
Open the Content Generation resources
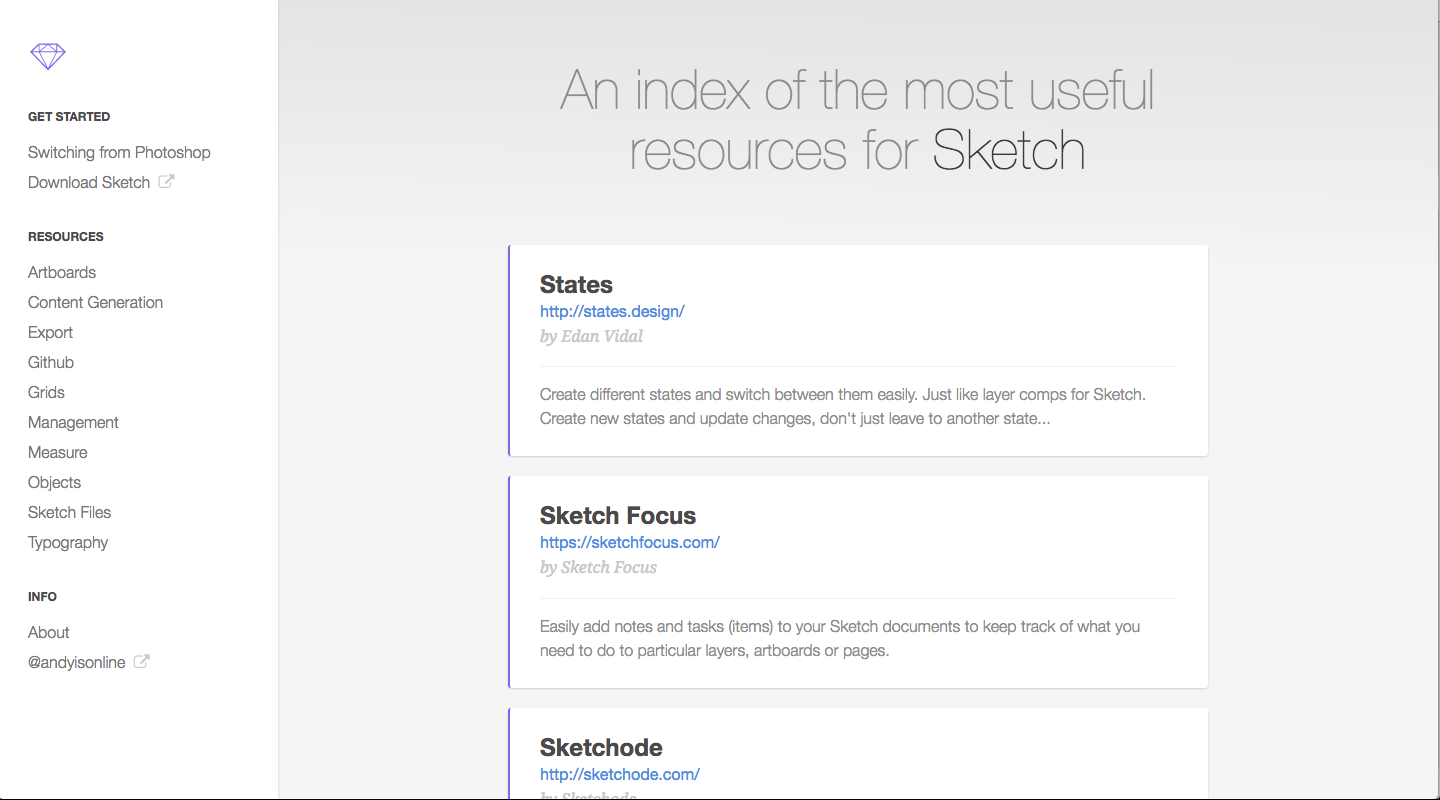pos(95,302)
